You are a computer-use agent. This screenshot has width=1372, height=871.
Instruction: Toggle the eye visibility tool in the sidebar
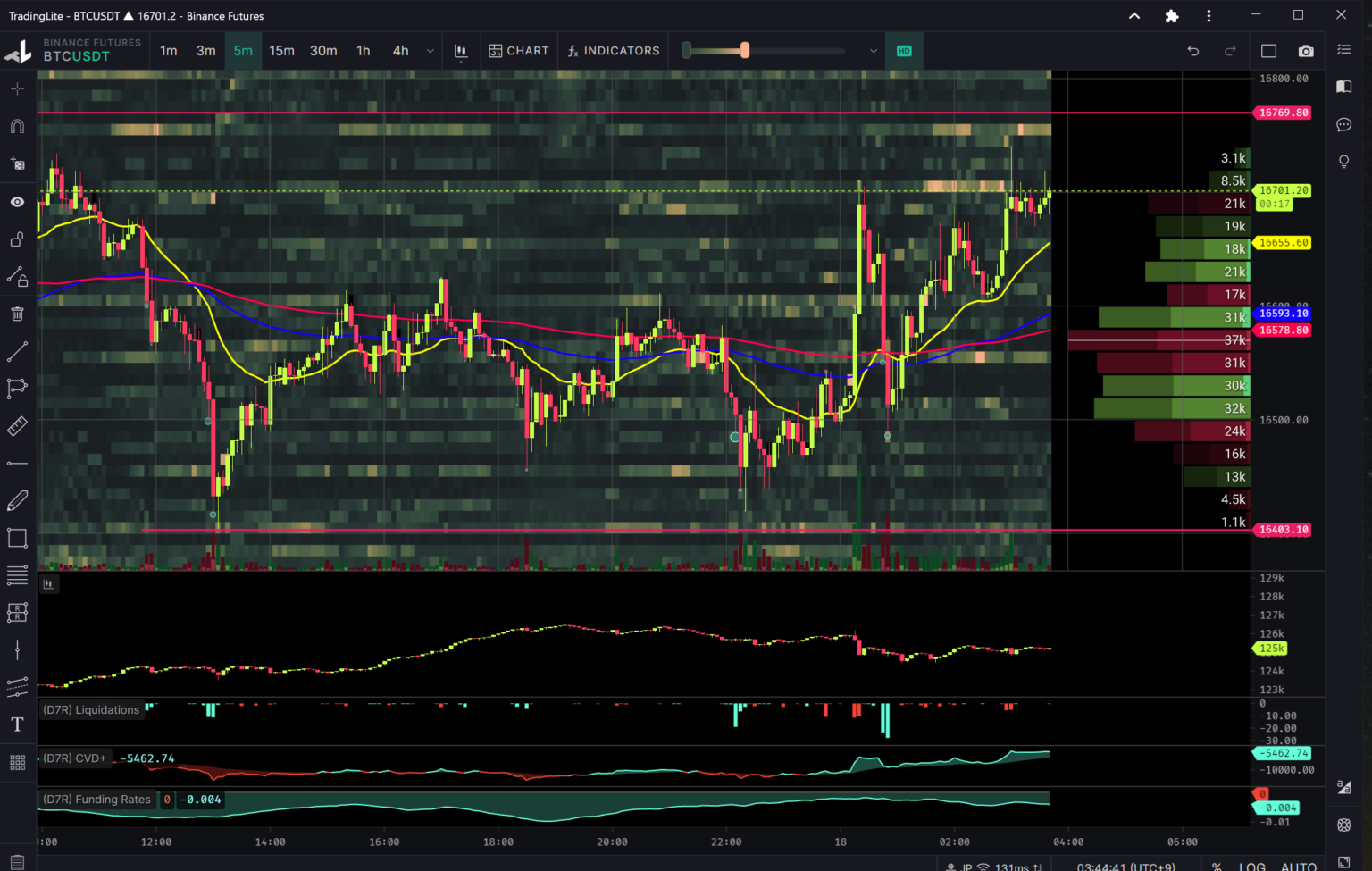(17, 202)
